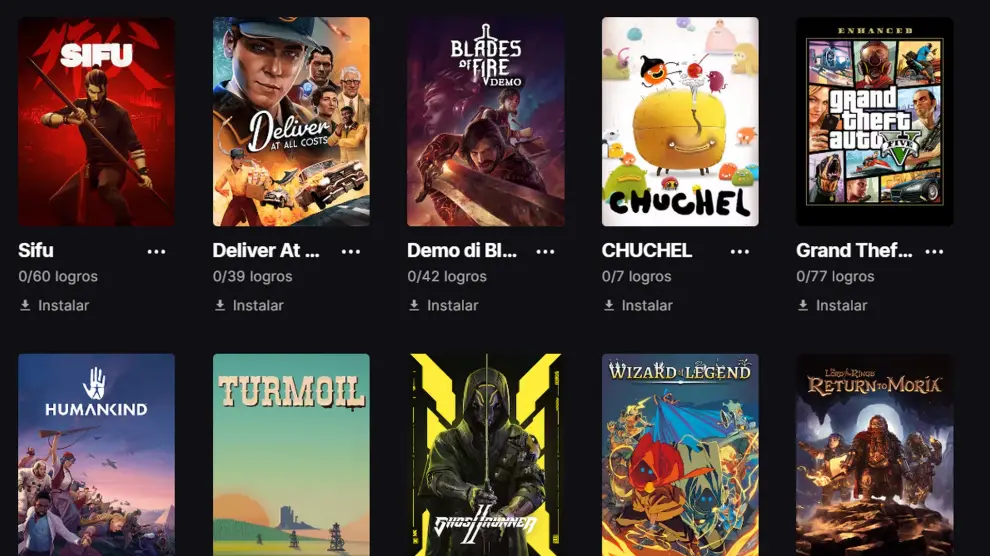Image resolution: width=990 pixels, height=556 pixels.
Task: Open the three-dot menu for Grand Theft Auto V
Action: coord(934,251)
